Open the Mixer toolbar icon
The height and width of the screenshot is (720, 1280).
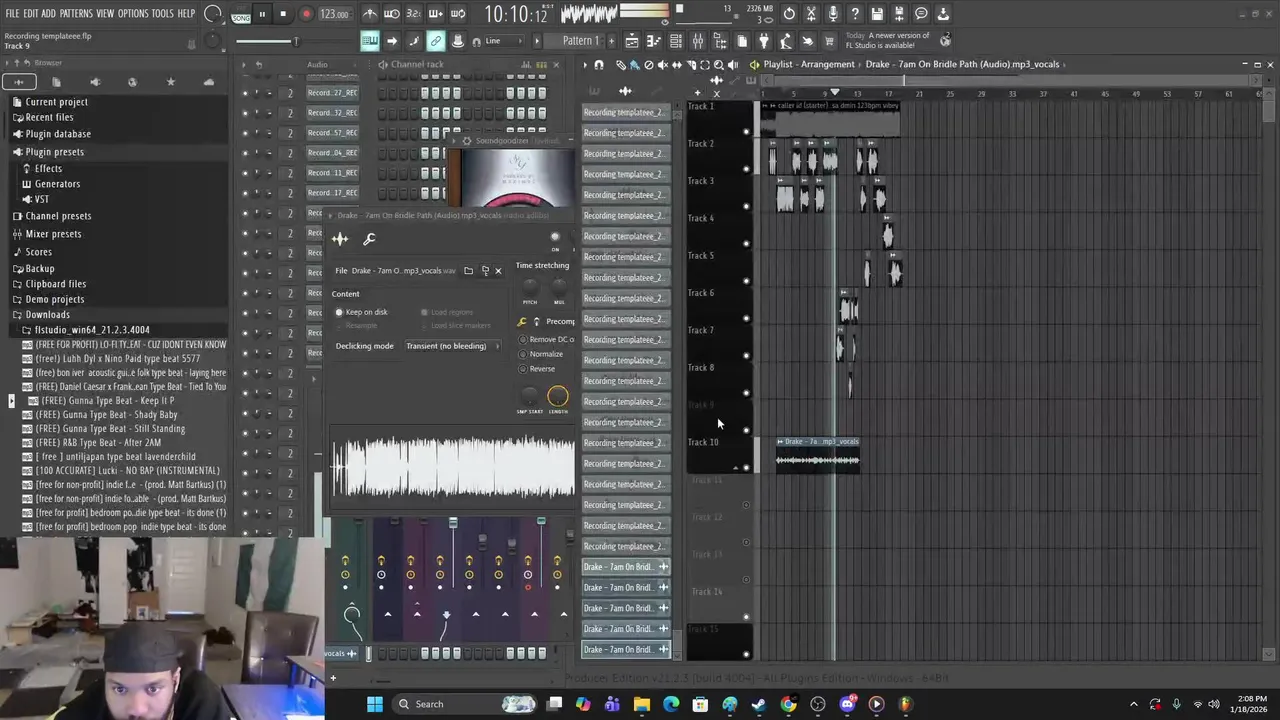click(x=698, y=41)
